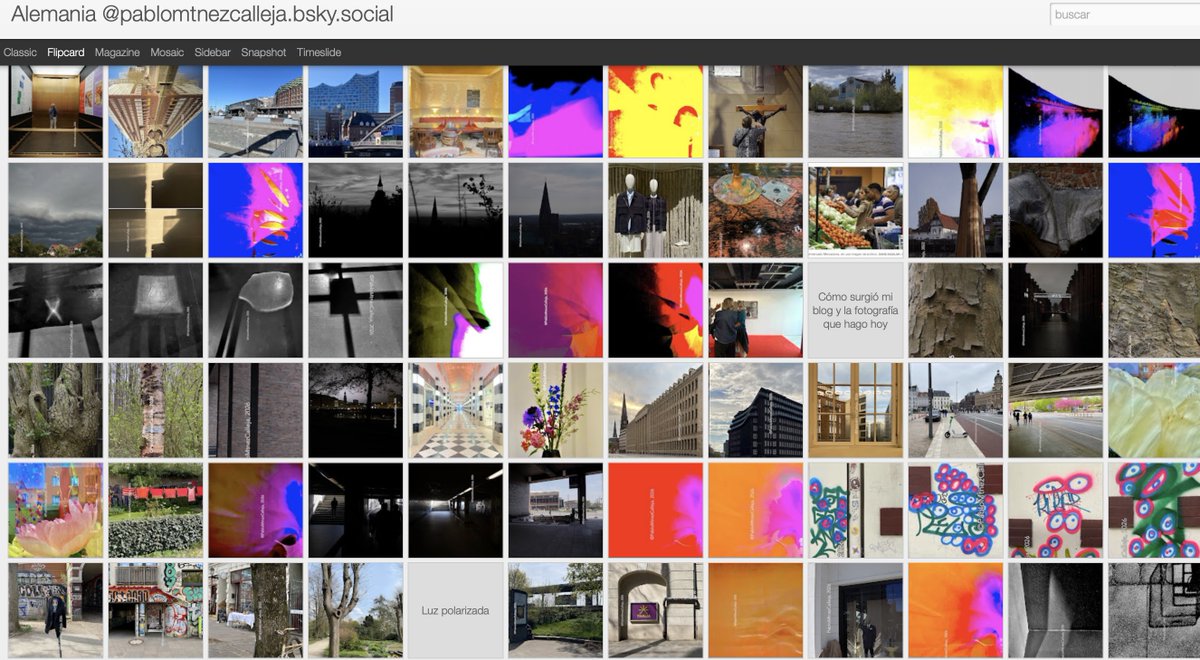The image size is (1200, 660).
Task: Open the green and magenta abstract on white
Action: pyautogui.click(x=455, y=310)
